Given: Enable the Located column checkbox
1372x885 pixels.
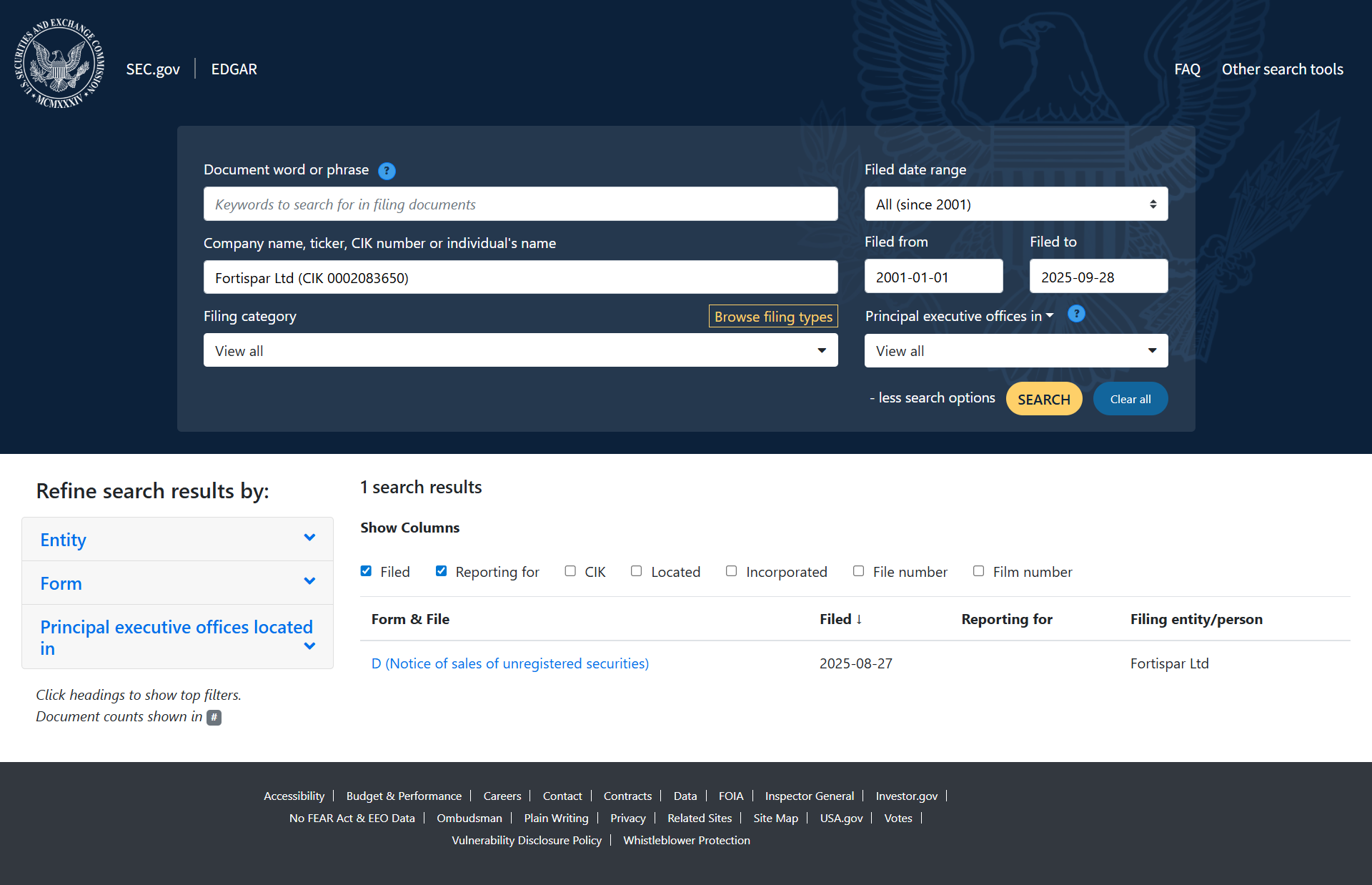Looking at the screenshot, I should [636, 571].
